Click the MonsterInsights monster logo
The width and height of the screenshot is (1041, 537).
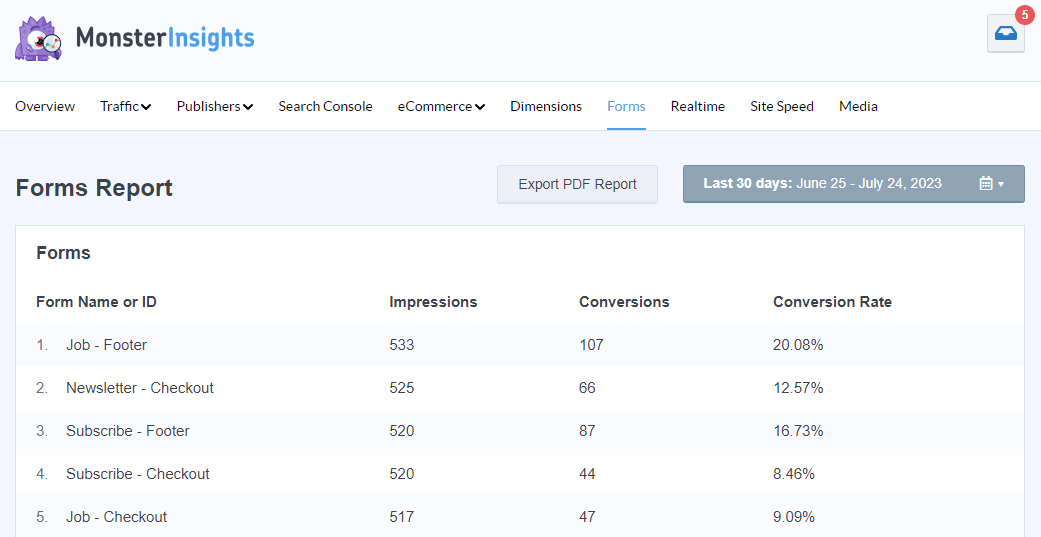coord(39,39)
